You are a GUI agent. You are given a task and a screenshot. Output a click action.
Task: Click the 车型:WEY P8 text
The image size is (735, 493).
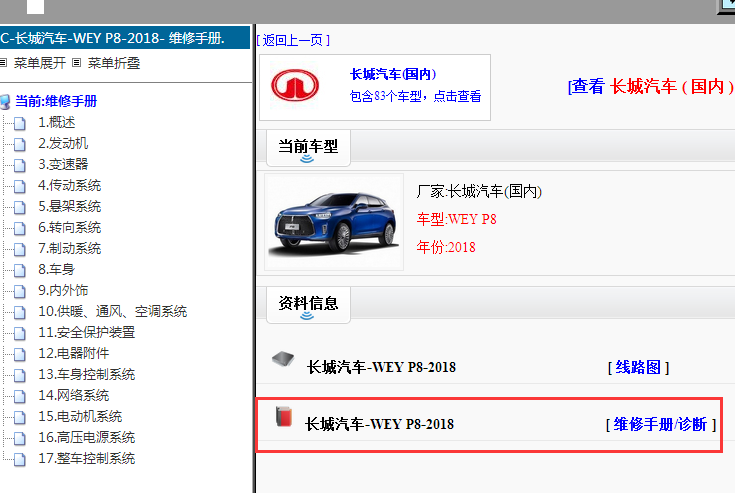[x=457, y=219]
